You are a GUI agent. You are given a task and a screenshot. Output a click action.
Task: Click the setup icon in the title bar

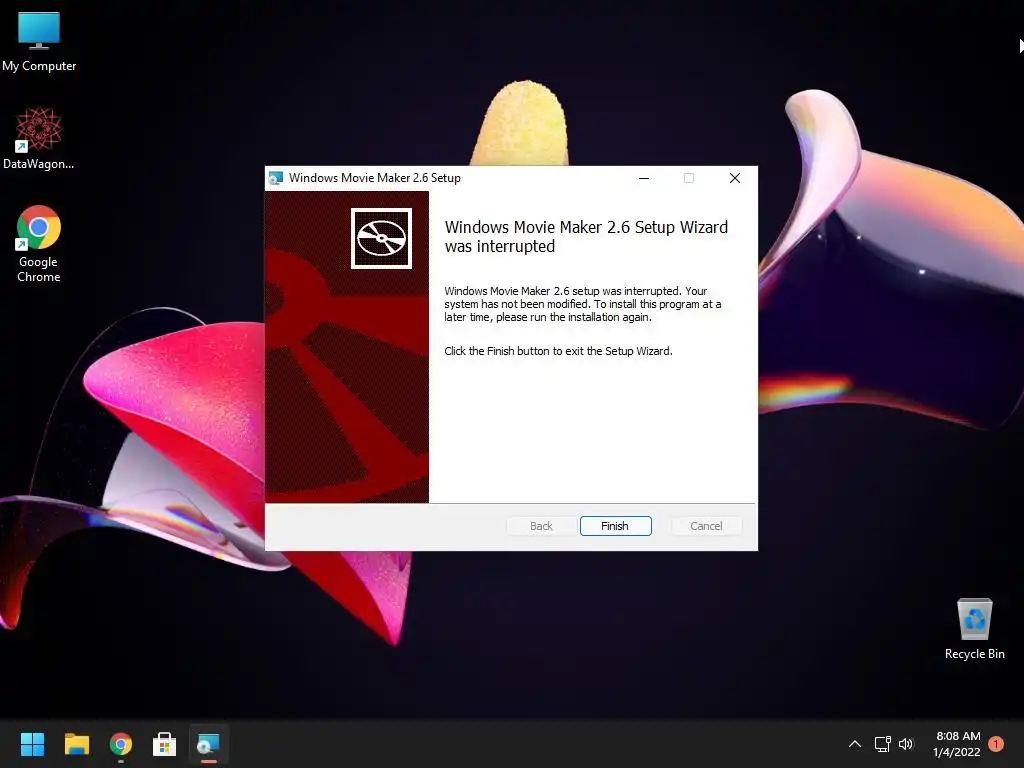(276, 178)
